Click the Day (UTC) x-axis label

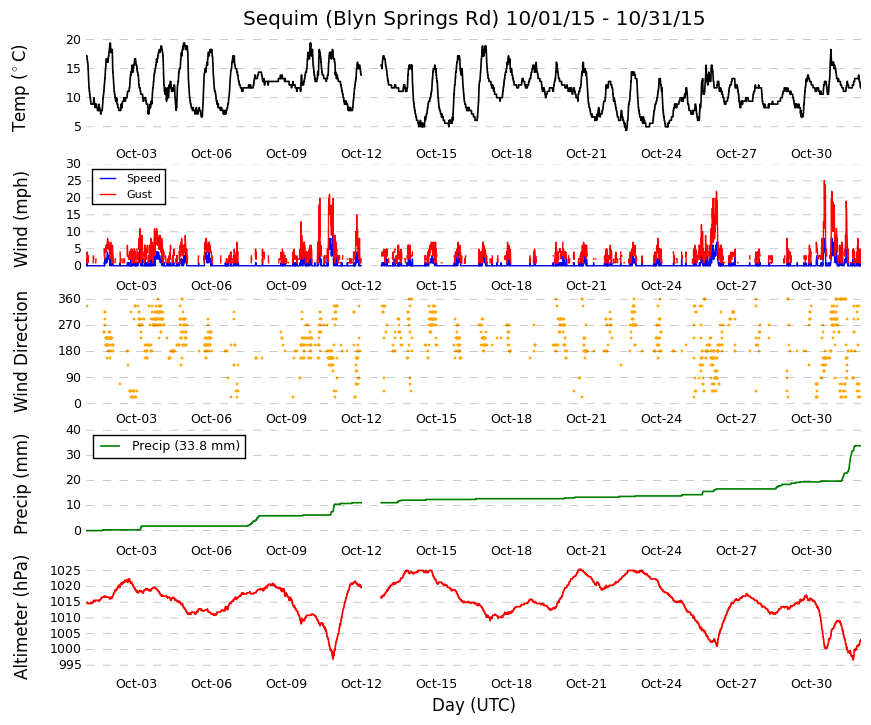click(474, 705)
